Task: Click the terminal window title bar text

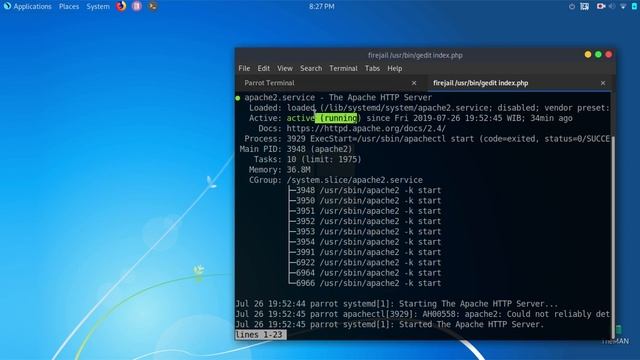Action: pyautogui.click(x=415, y=55)
